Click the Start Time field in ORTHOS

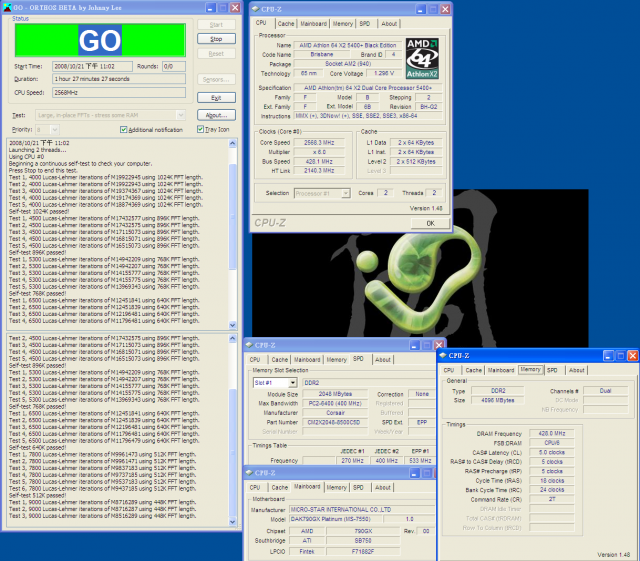pyautogui.click(x=92, y=66)
